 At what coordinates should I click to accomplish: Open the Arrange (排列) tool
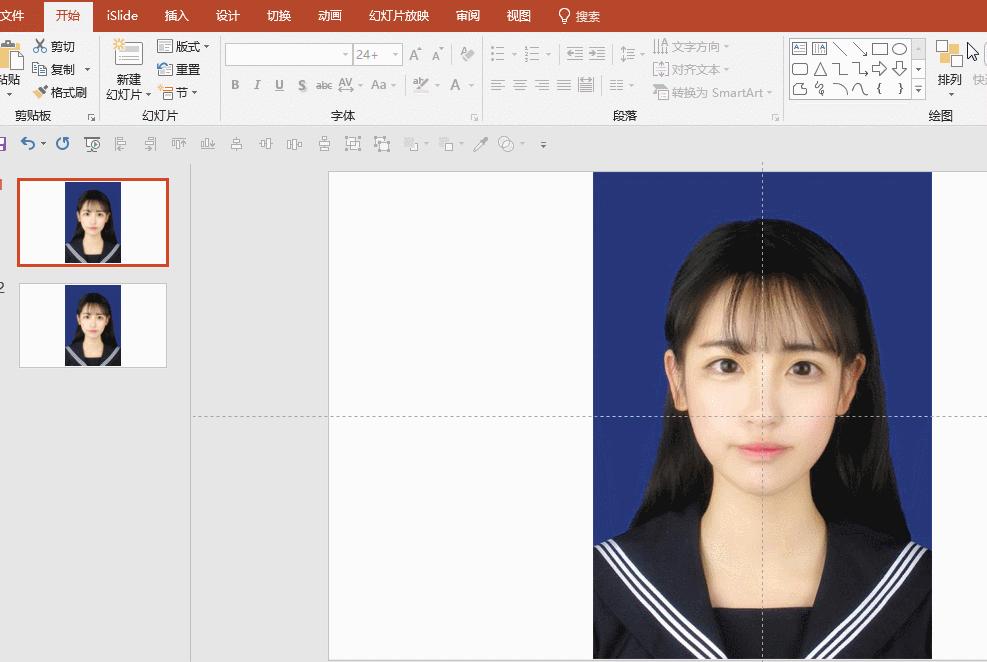[948, 68]
